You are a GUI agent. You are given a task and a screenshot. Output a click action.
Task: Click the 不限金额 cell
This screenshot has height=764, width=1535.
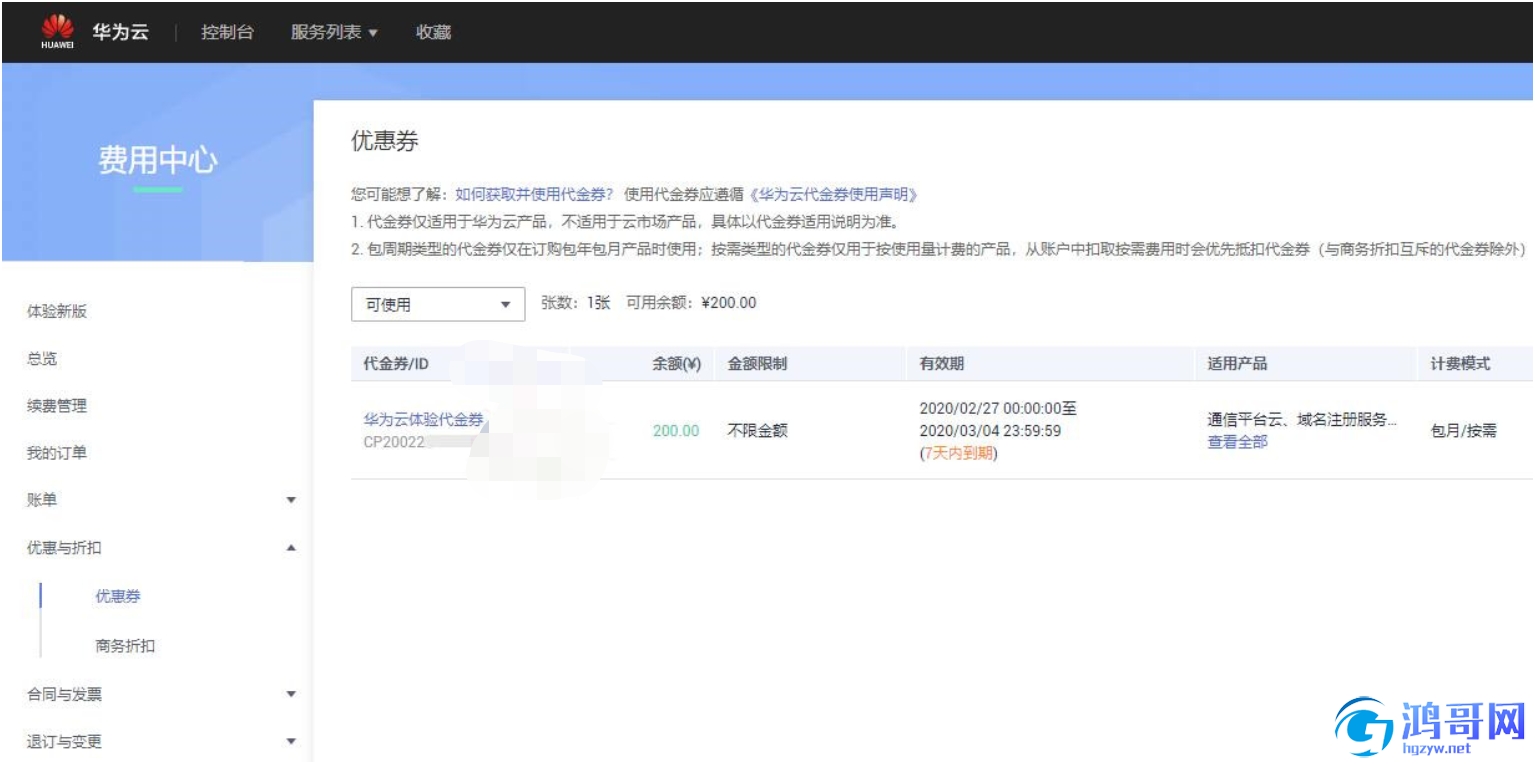click(757, 431)
